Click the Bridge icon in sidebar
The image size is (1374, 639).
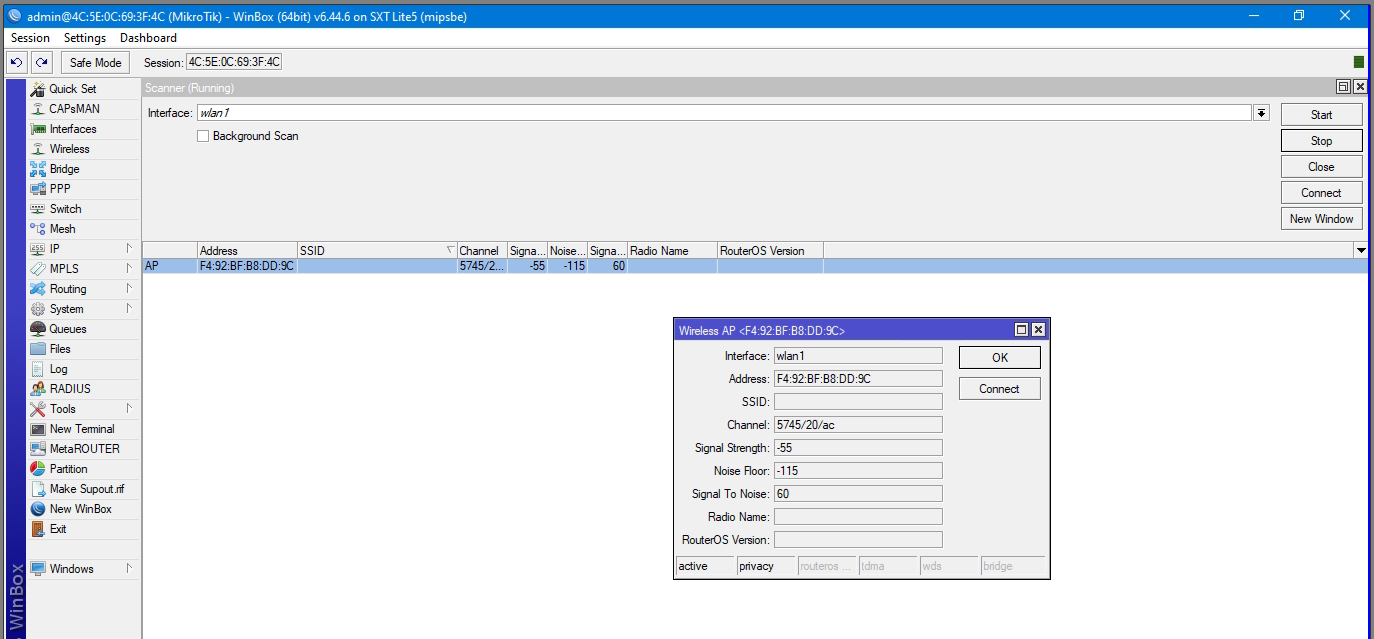[x=38, y=169]
